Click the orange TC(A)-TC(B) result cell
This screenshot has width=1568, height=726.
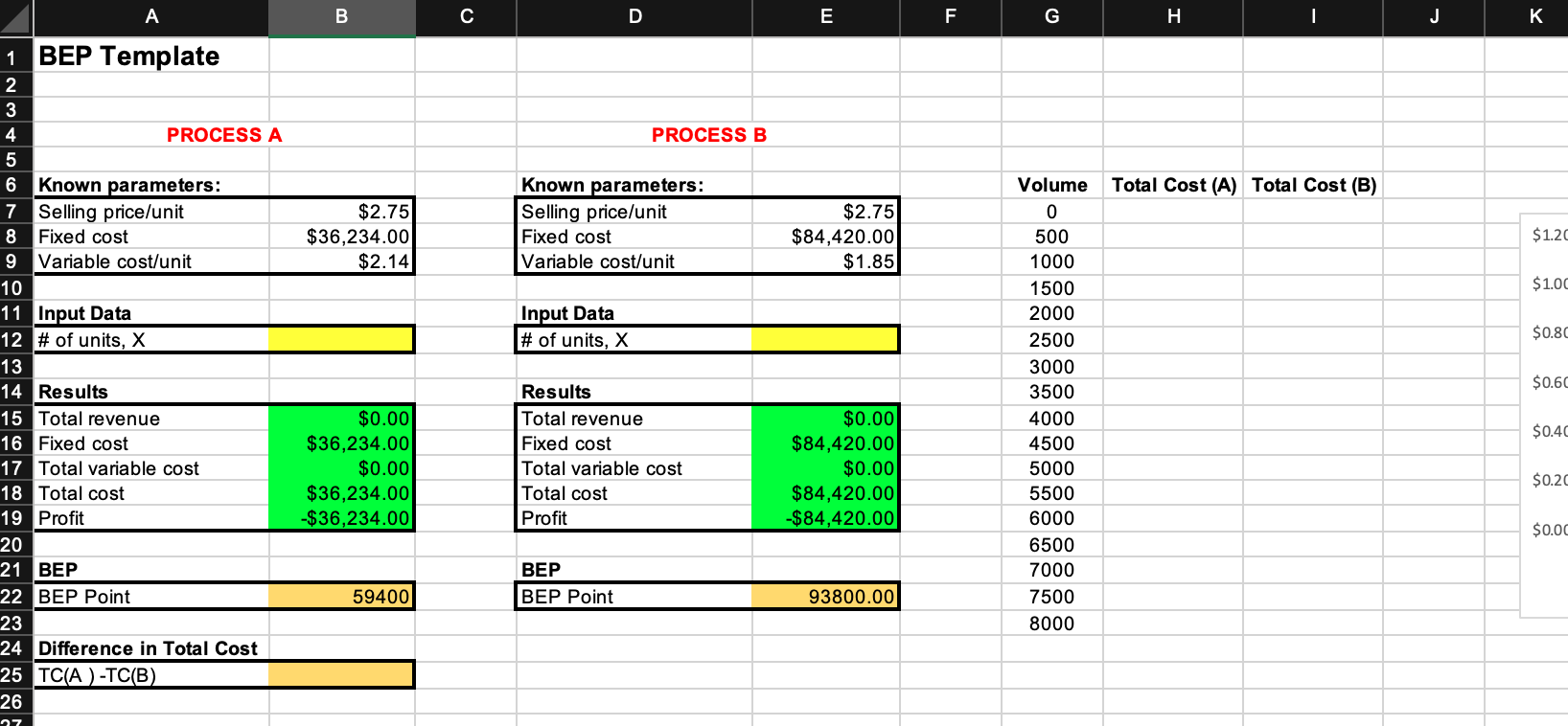(x=342, y=675)
